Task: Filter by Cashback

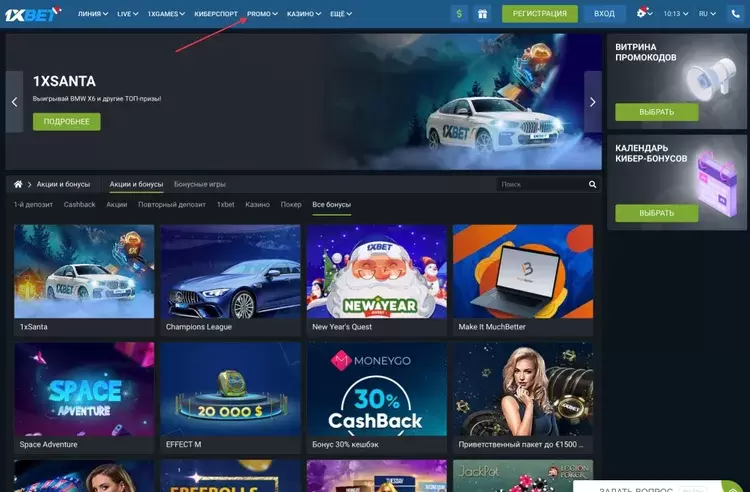Action: pos(79,204)
